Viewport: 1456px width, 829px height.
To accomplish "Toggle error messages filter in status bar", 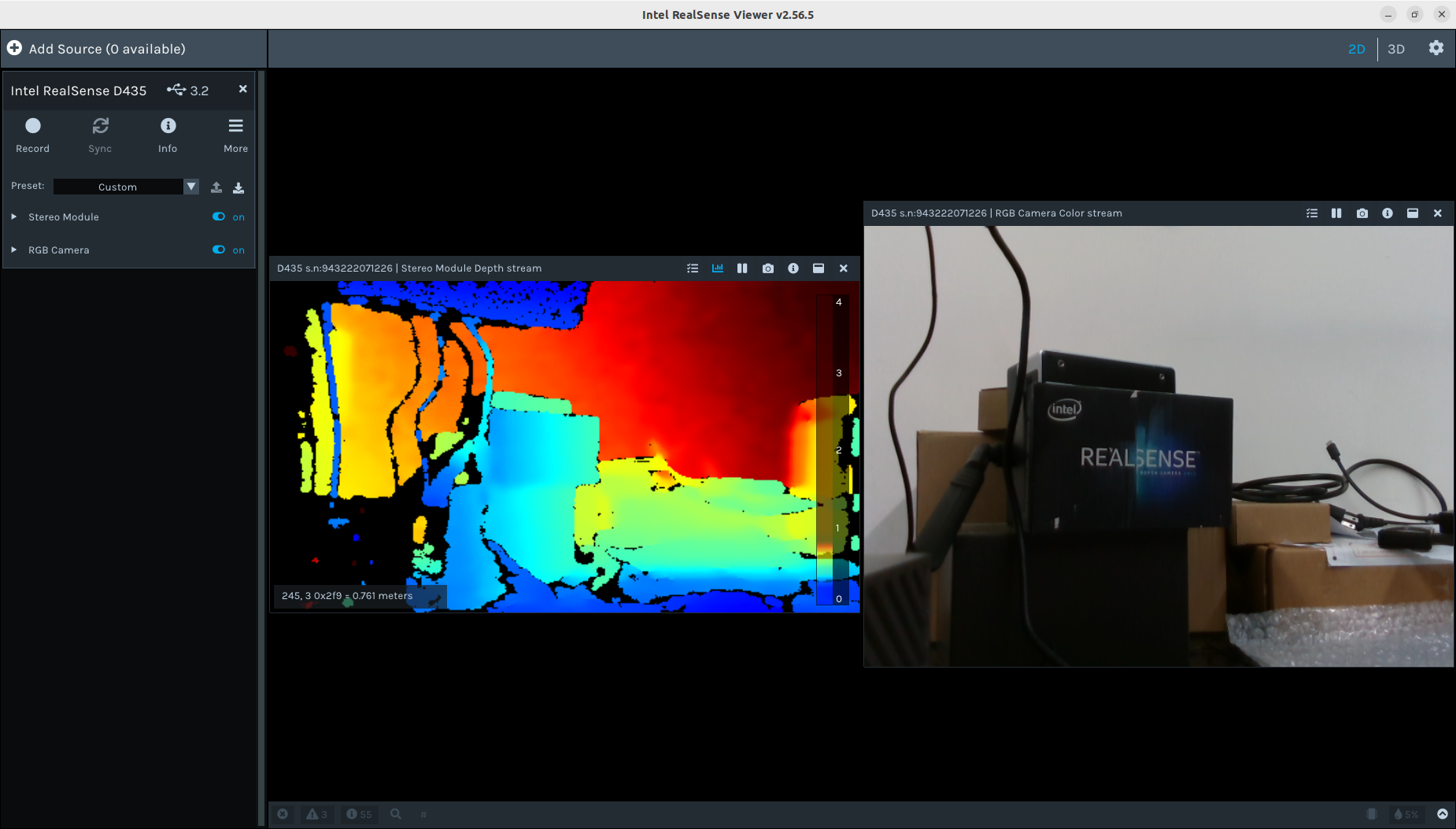I will click(283, 814).
